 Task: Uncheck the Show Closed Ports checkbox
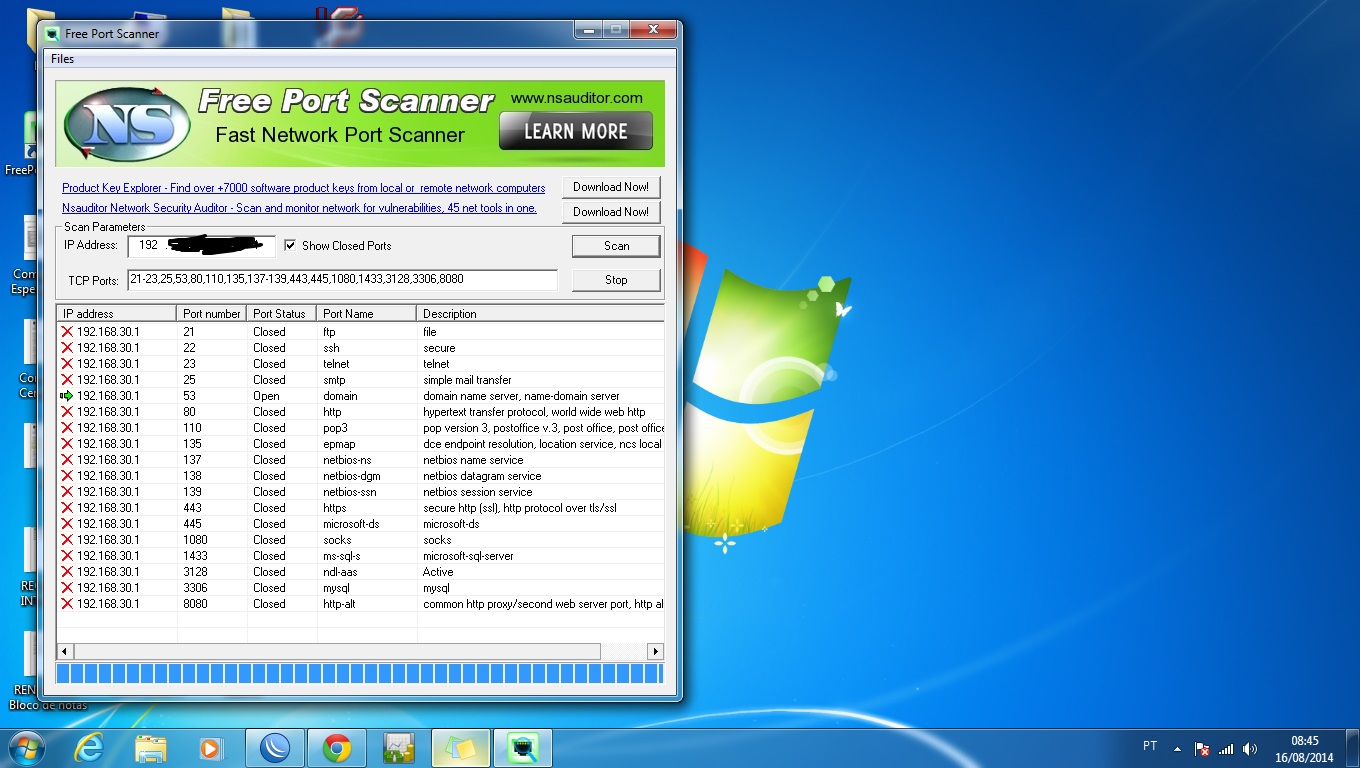[291, 246]
